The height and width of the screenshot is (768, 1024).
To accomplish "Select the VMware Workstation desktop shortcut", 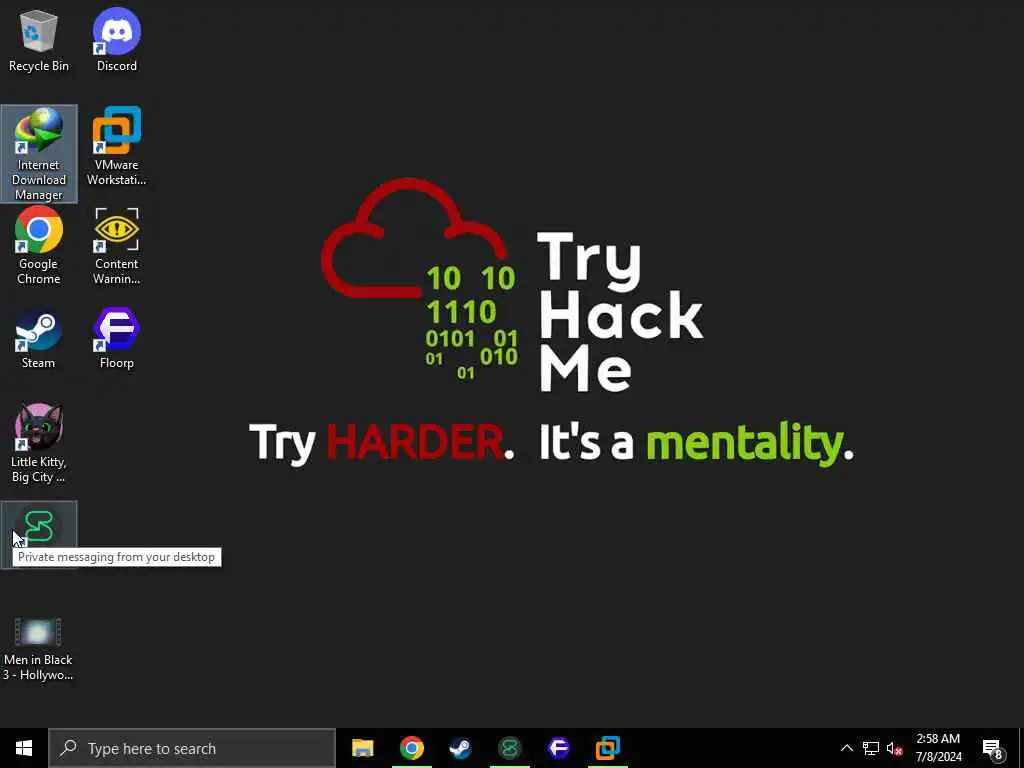I will 117,147.
